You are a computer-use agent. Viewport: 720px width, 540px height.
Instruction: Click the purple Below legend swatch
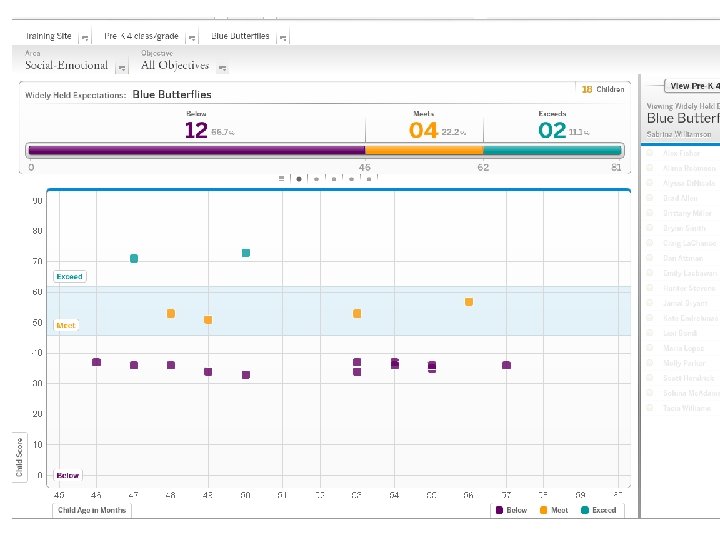click(499, 510)
